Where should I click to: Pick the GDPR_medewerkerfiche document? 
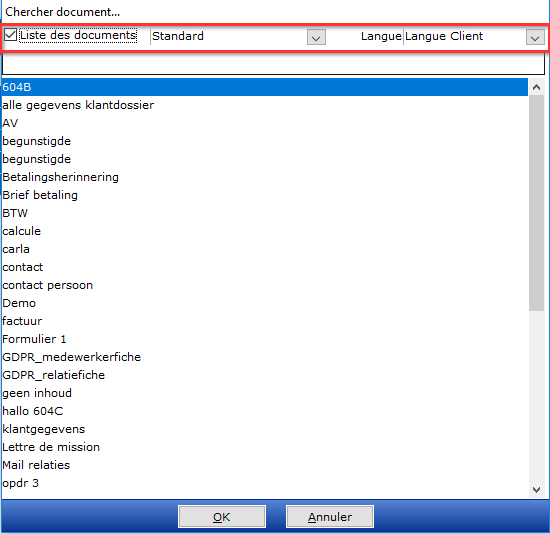264,357
